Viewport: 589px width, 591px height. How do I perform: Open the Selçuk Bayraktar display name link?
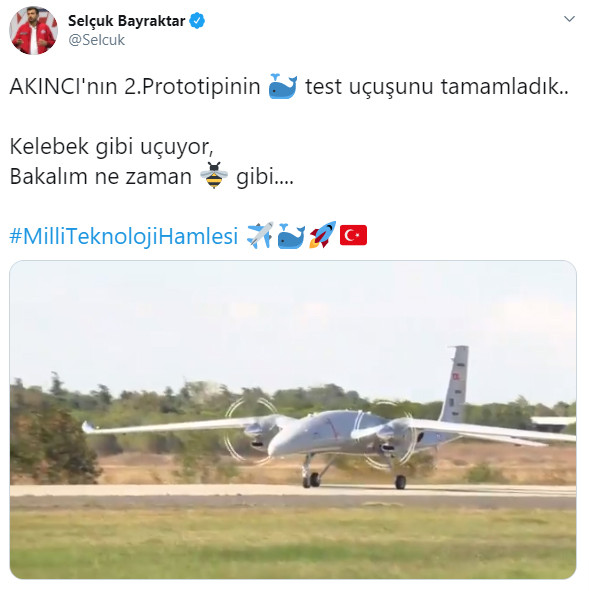point(127,21)
